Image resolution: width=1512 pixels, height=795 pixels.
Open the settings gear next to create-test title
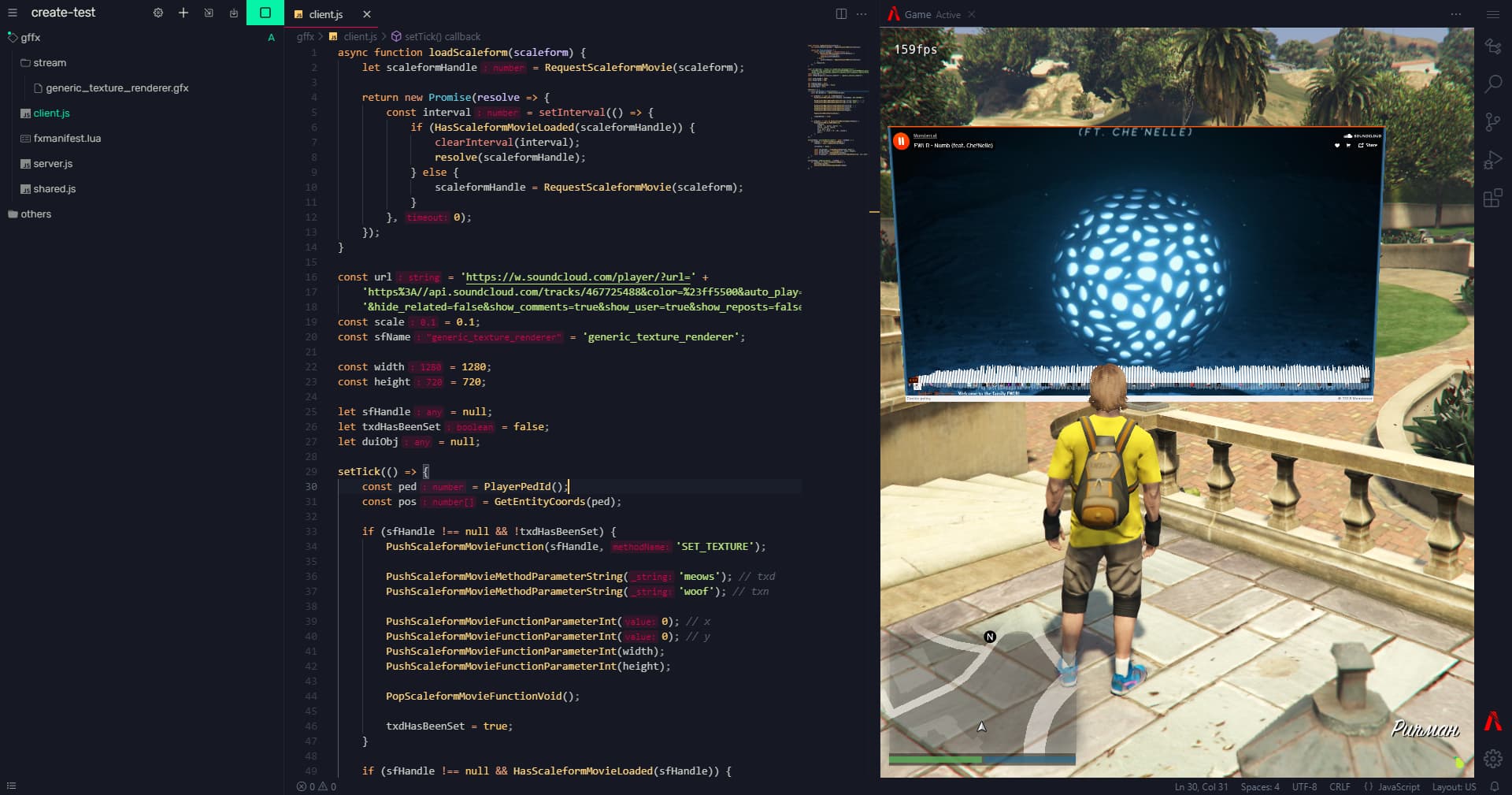(x=157, y=13)
